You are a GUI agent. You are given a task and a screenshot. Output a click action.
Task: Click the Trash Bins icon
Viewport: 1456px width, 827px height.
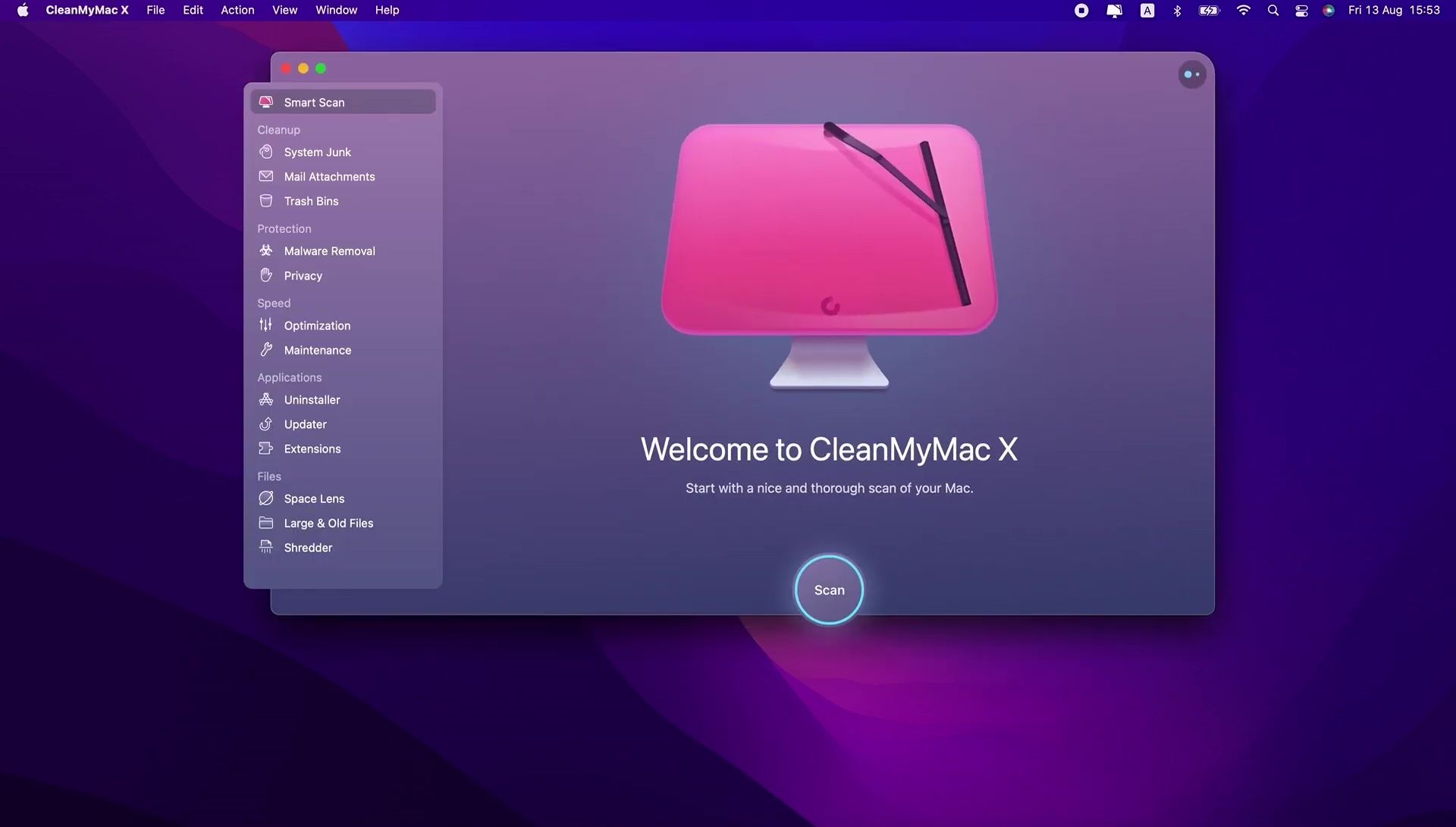pos(266,201)
